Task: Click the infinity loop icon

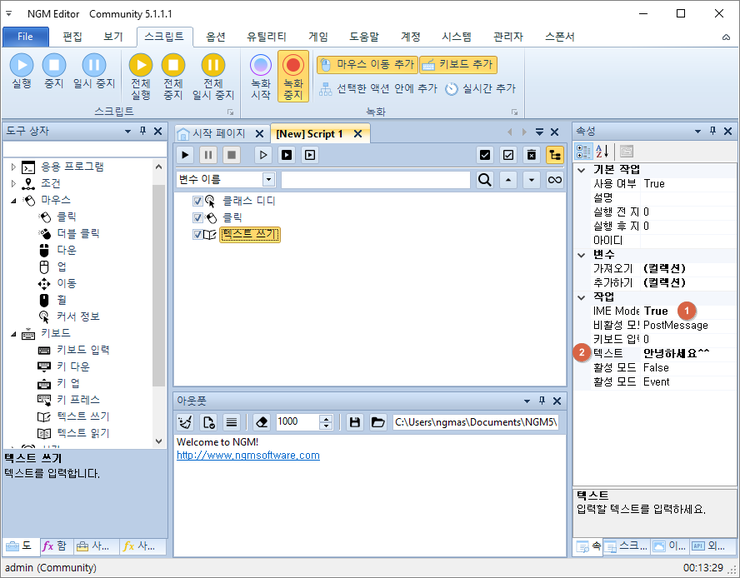Action: (555, 180)
